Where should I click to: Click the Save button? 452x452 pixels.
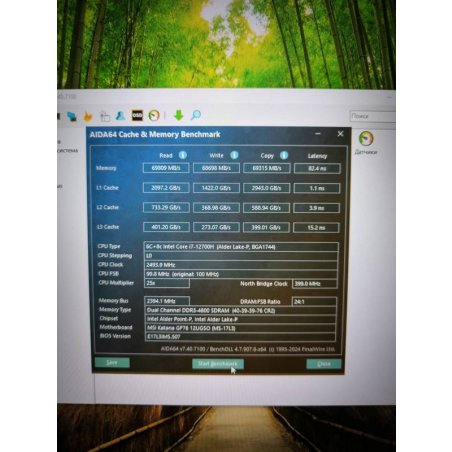tap(112, 363)
